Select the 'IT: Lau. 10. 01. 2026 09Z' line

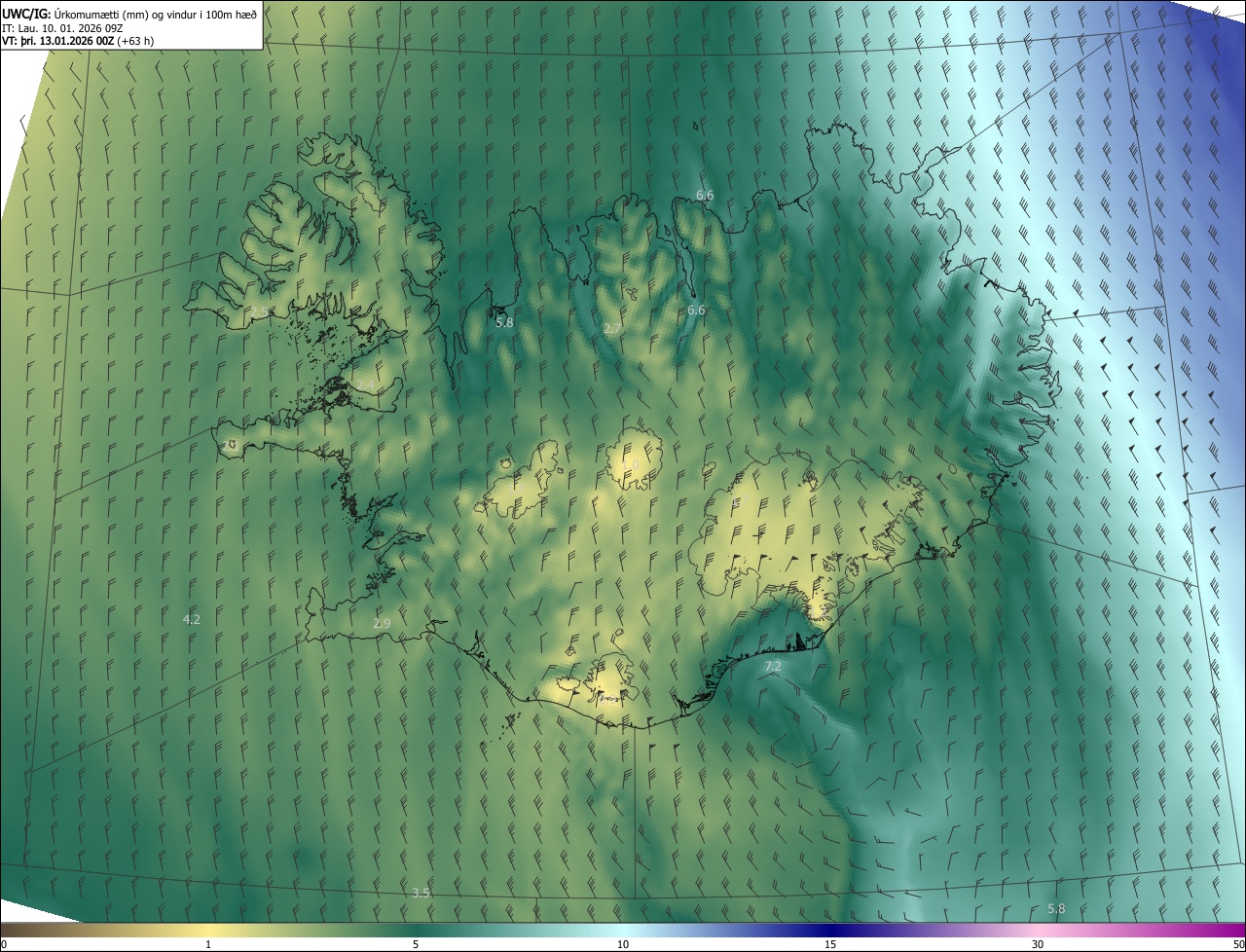(62, 27)
